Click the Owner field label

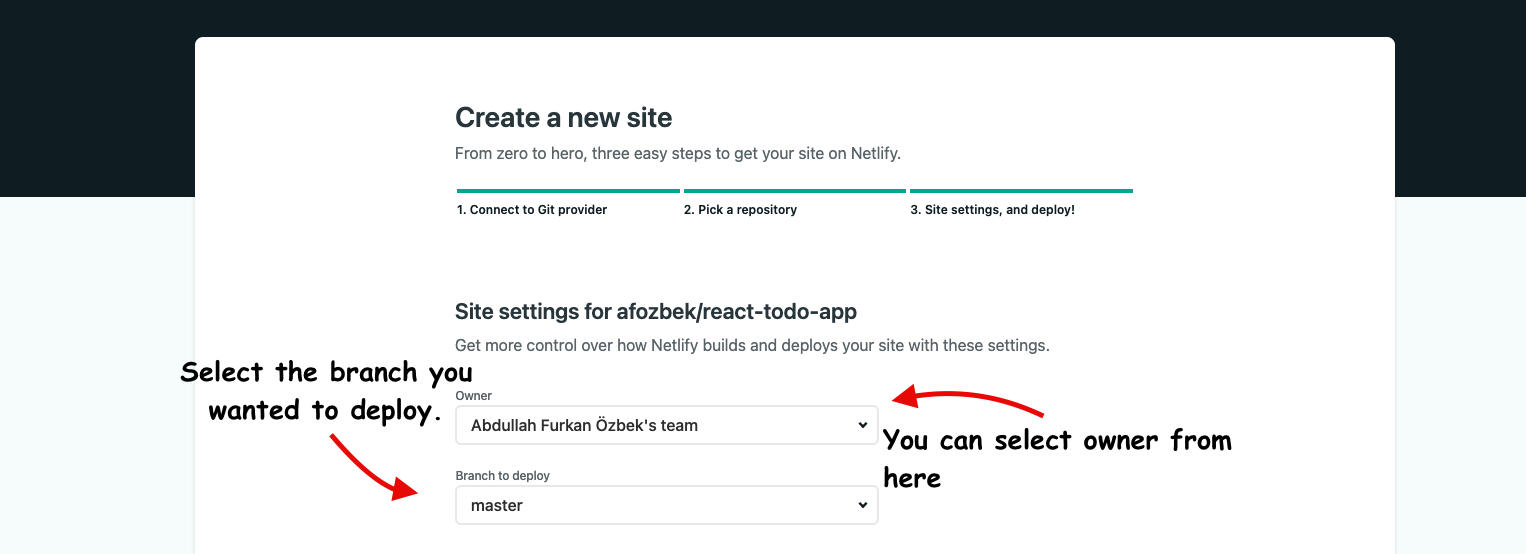coord(473,396)
